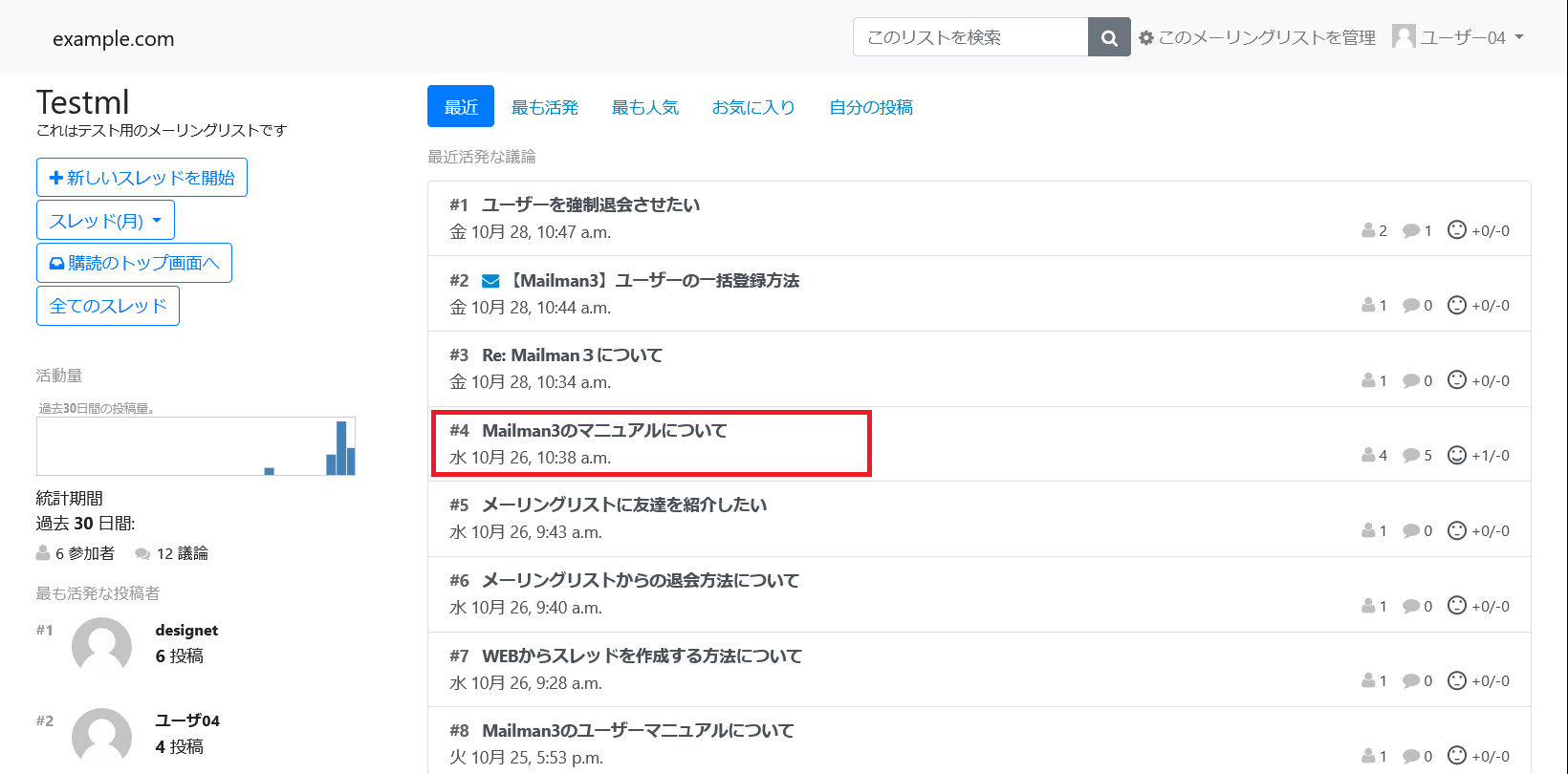The width and height of the screenshot is (1568, 774).
Task: Click the smiley vote icon in thread #2
Action: (x=1456, y=305)
